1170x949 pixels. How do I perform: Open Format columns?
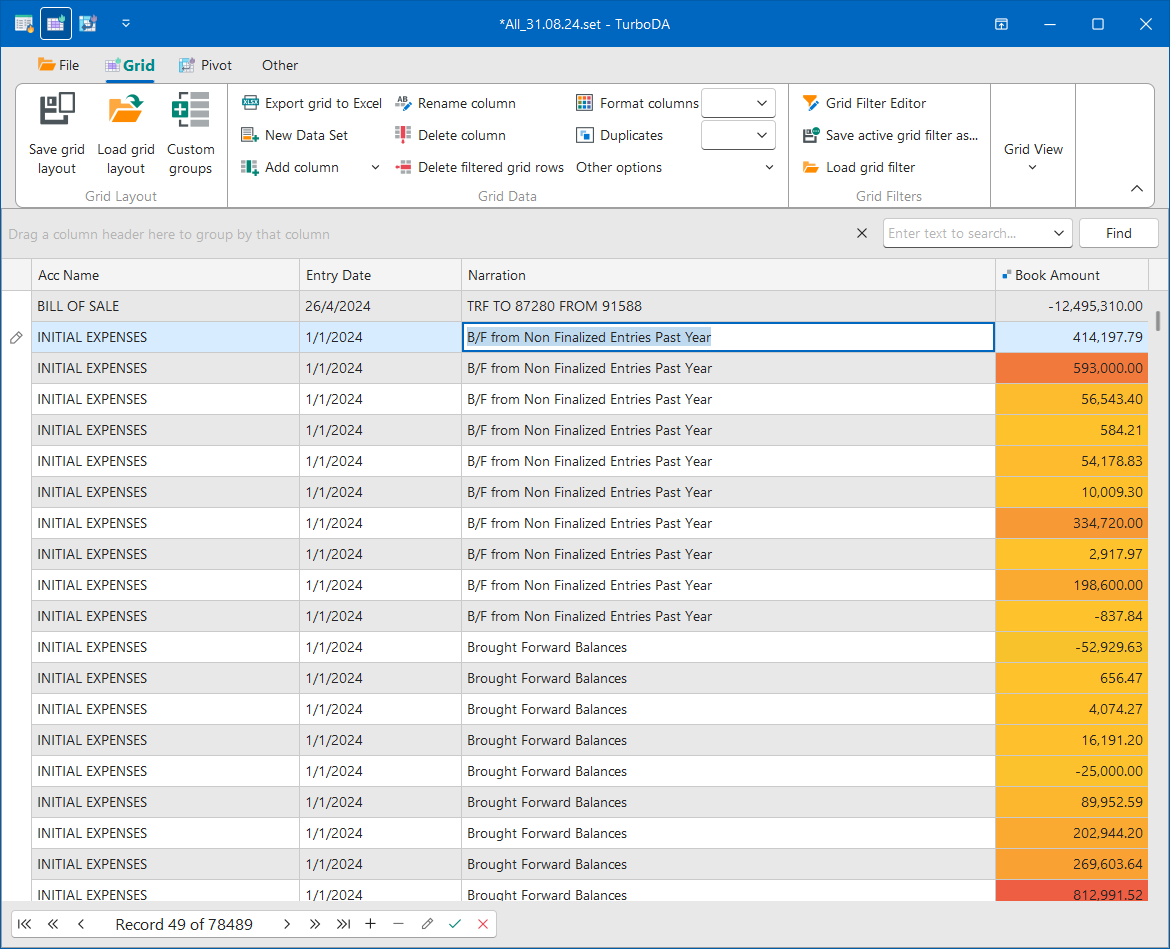tap(637, 103)
